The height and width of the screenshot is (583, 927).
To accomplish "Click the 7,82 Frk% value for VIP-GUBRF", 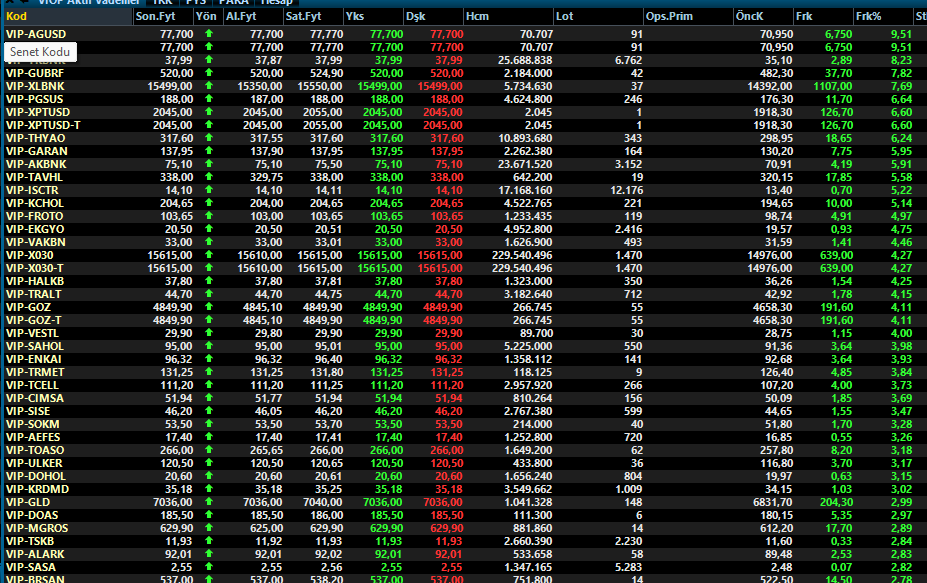I will point(901,73).
